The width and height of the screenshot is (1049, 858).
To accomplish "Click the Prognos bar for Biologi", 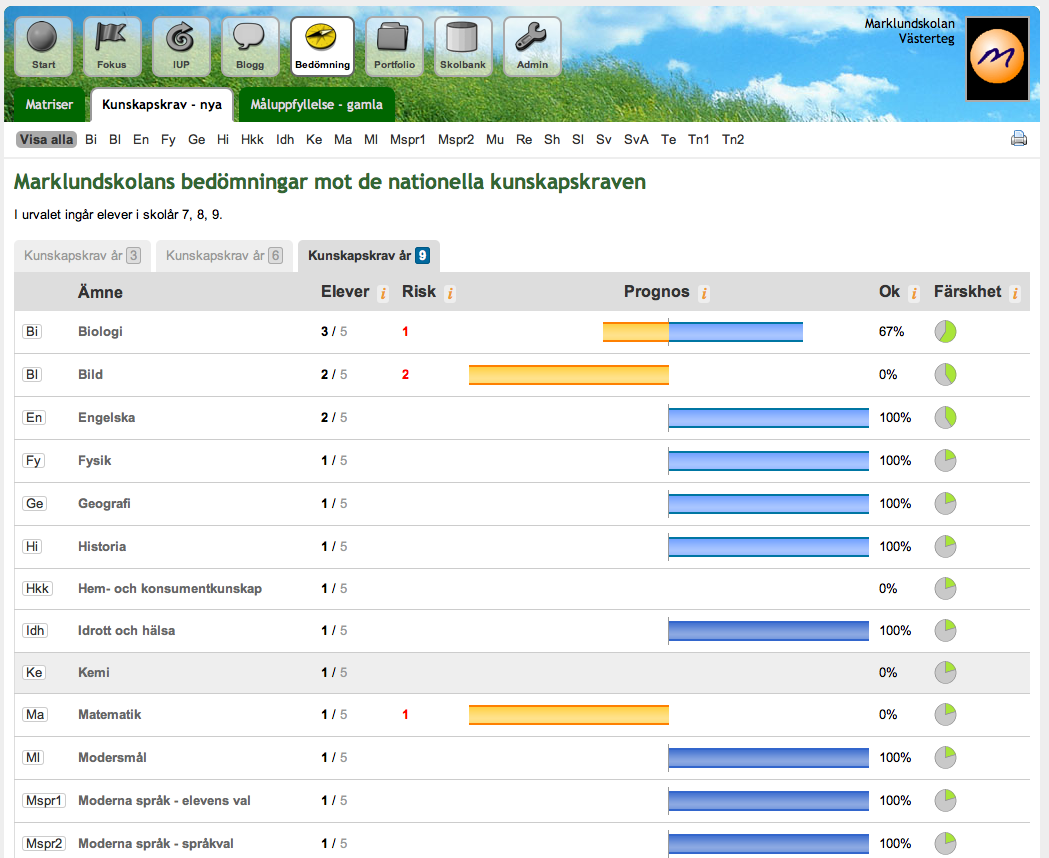I will (702, 331).
